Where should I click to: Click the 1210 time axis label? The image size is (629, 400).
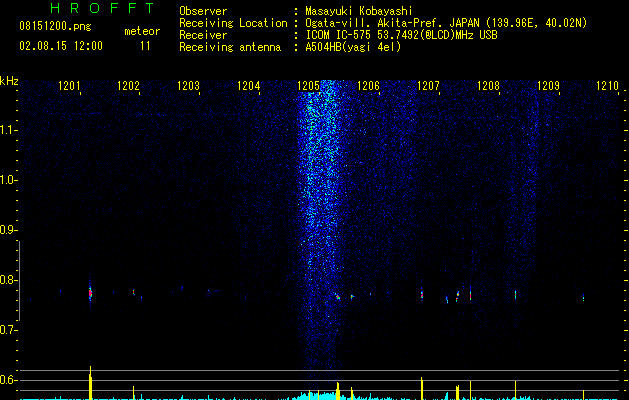pos(608,85)
